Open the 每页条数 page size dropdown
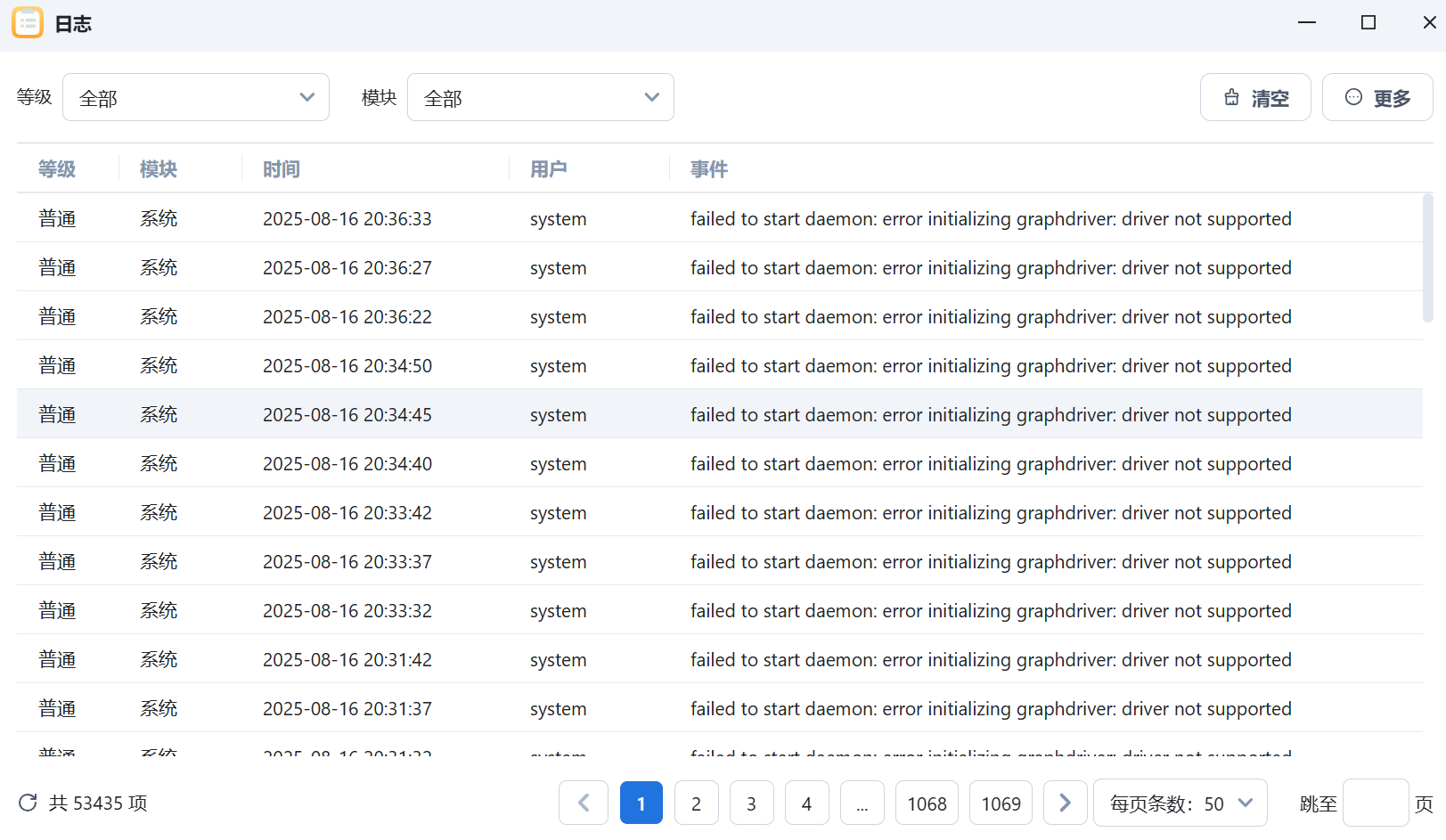Viewport: 1446px width, 840px height. (1180, 803)
